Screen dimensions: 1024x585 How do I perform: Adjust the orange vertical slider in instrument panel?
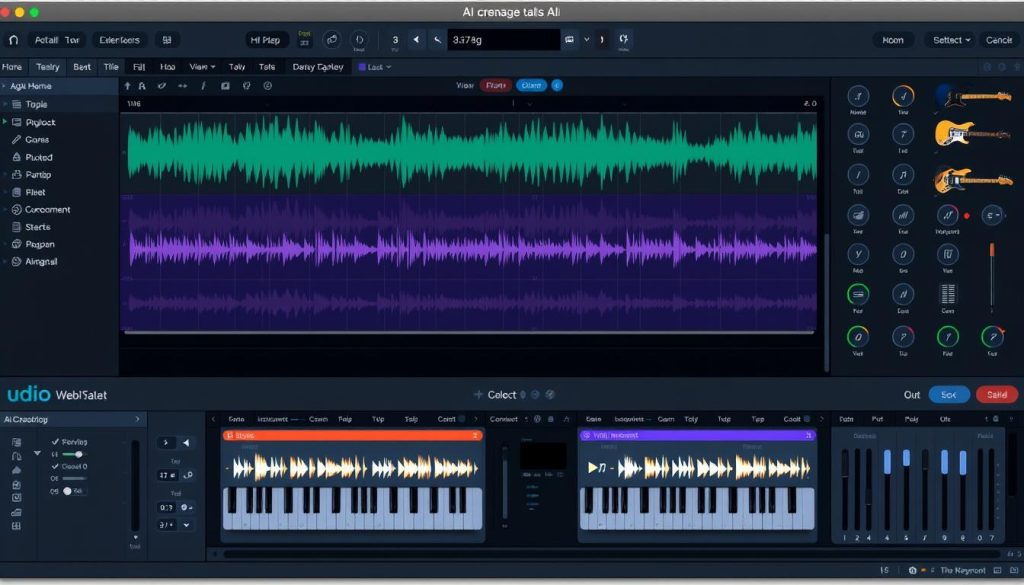pos(992,250)
